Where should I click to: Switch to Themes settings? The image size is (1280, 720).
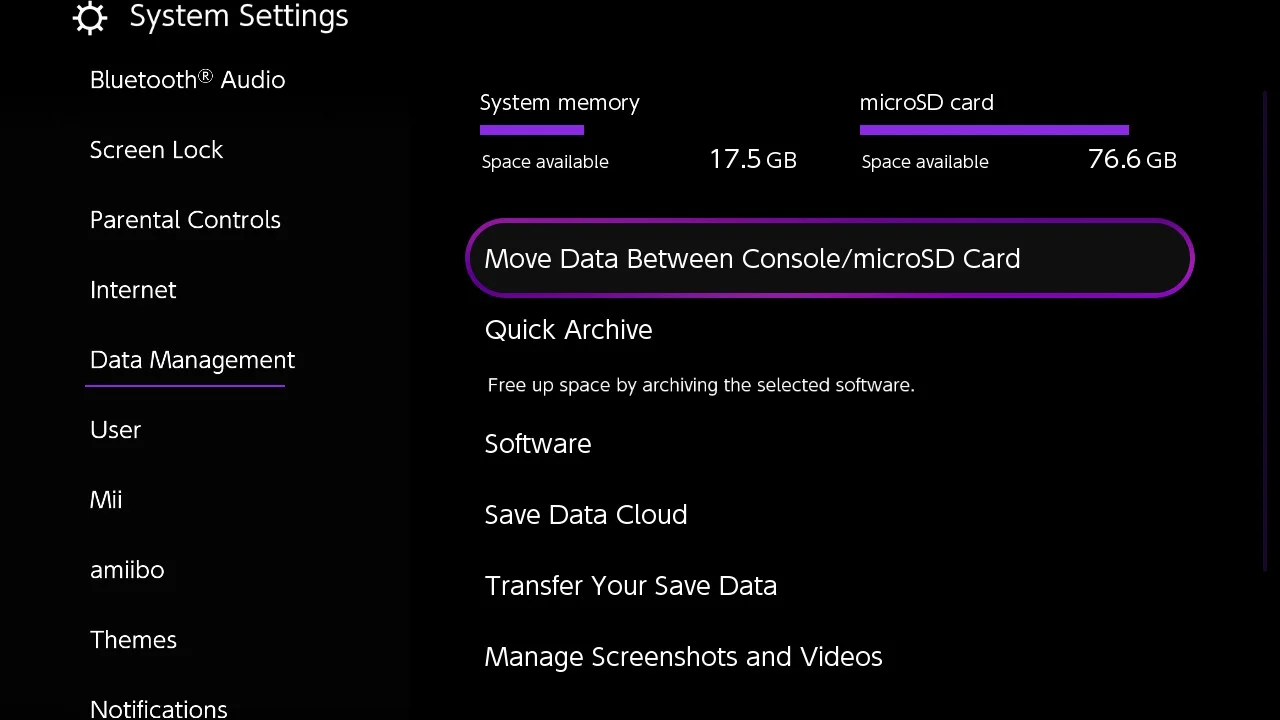[x=133, y=640]
